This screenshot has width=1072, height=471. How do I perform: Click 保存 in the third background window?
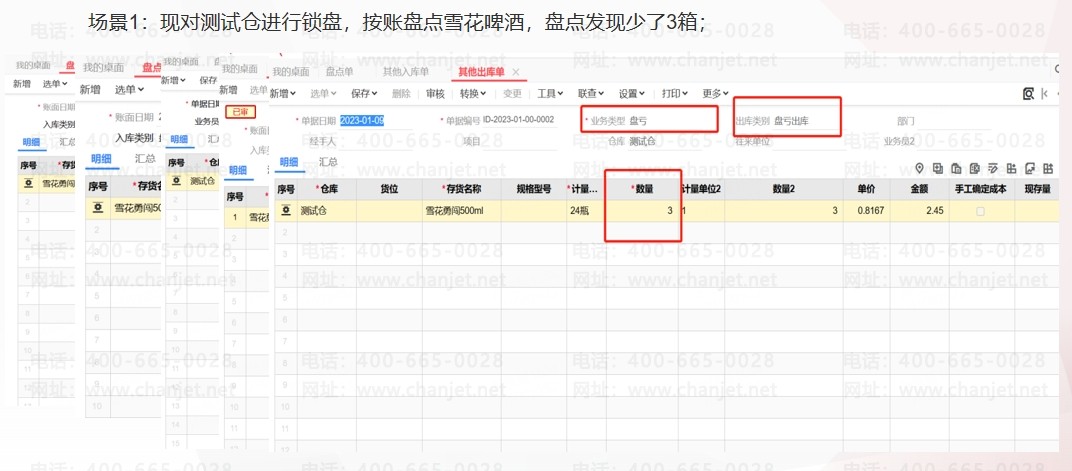click(x=207, y=80)
